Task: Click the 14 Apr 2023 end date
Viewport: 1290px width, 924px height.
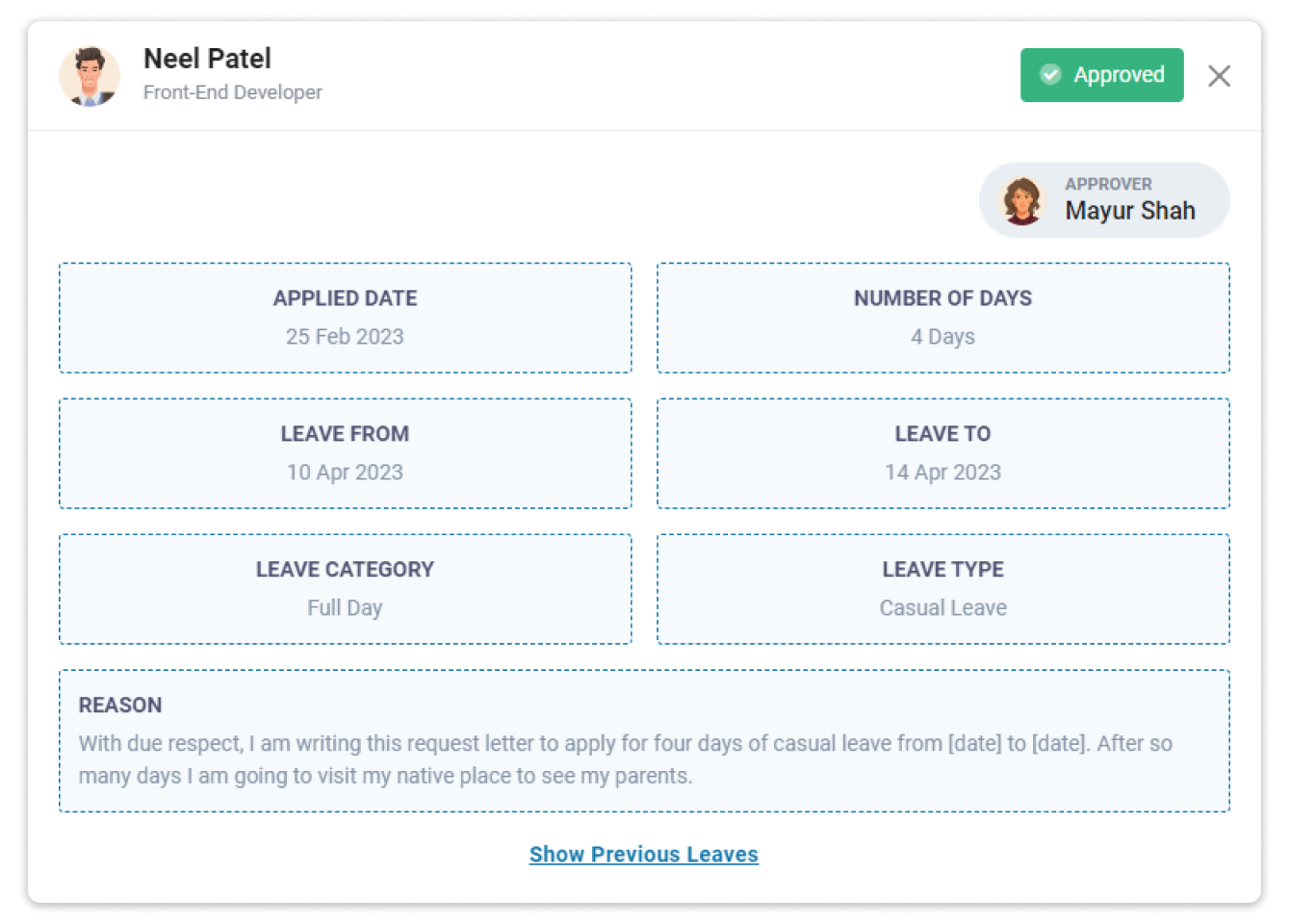Action: coord(943,473)
